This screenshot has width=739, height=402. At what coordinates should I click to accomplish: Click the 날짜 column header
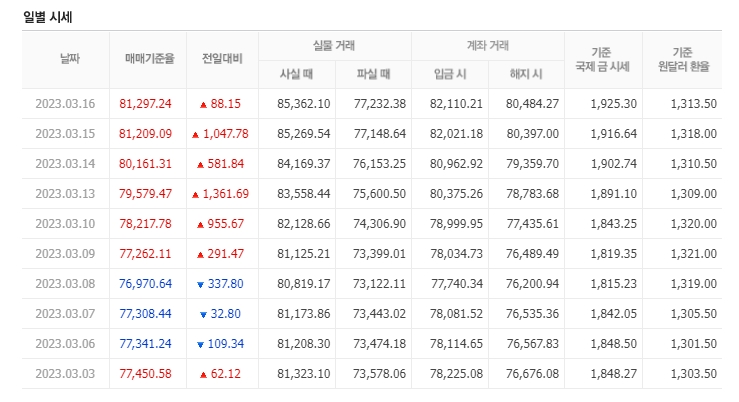tap(70, 58)
